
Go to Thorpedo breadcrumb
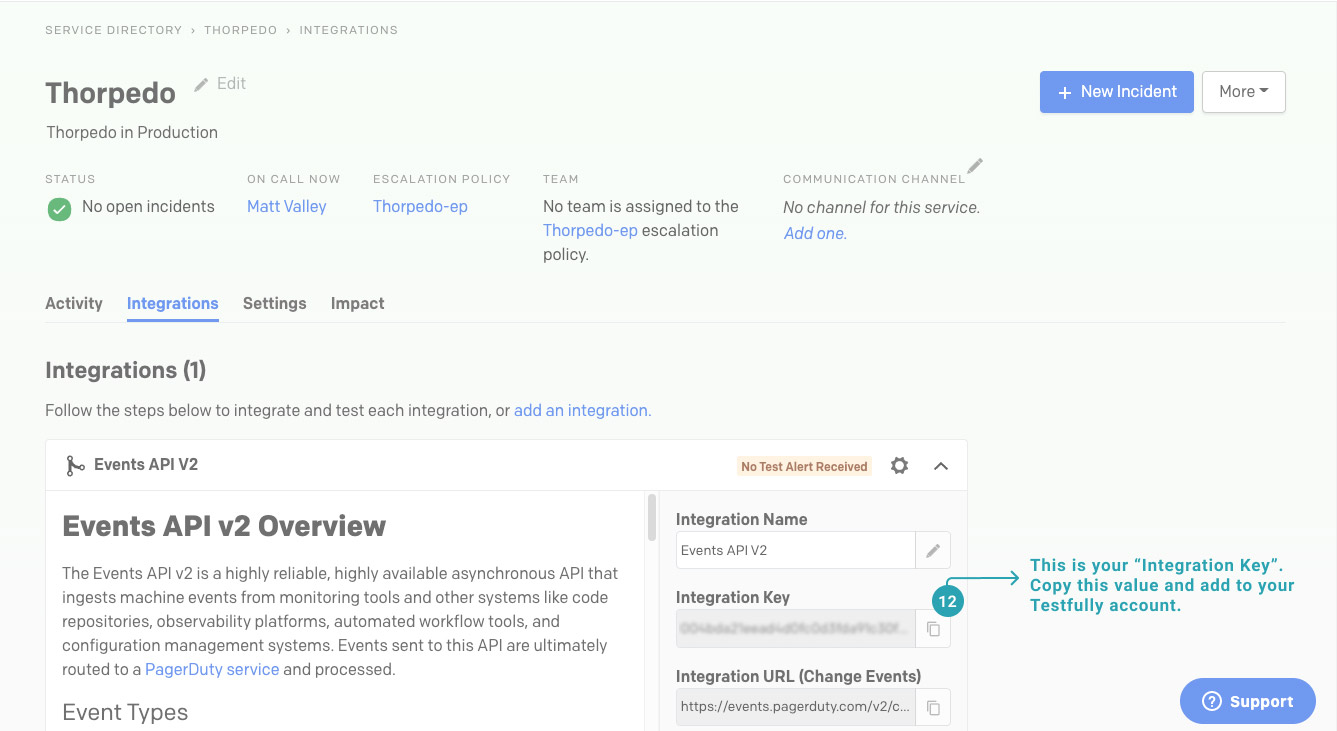click(x=241, y=30)
